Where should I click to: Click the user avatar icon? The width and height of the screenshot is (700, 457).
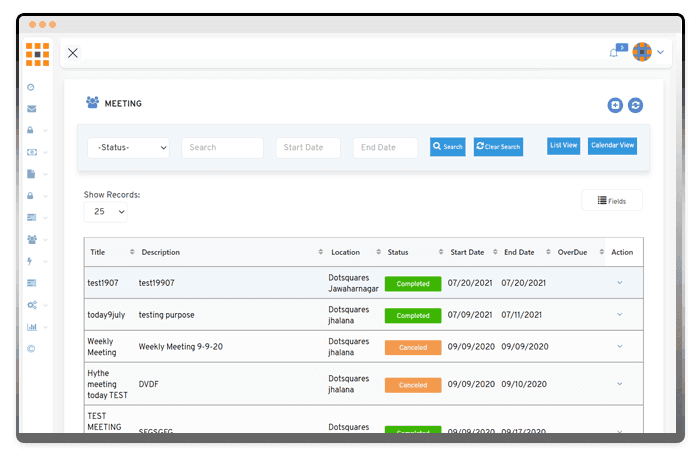[x=642, y=52]
